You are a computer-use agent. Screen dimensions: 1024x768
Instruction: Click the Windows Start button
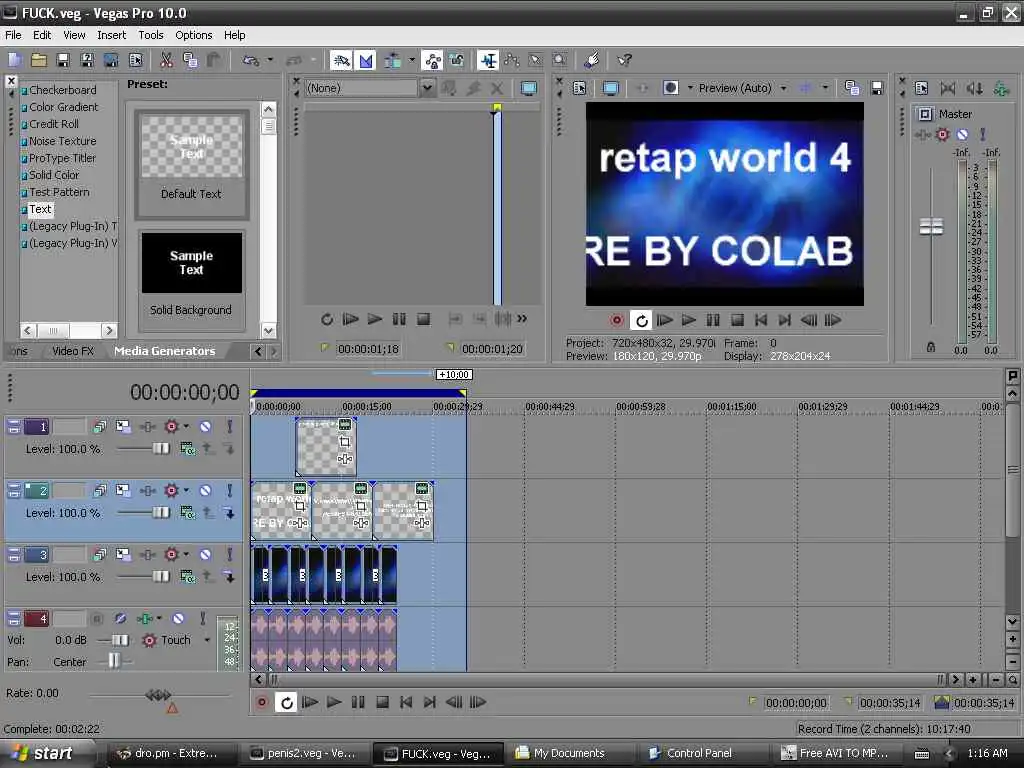click(44, 753)
